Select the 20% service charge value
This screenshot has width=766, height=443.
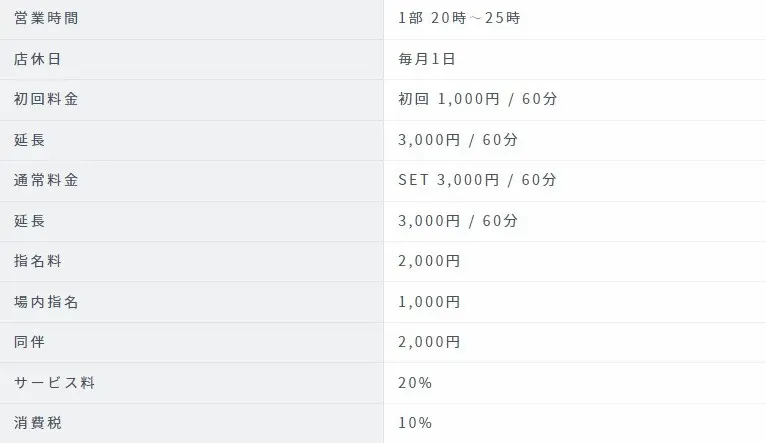pyautogui.click(x=415, y=383)
